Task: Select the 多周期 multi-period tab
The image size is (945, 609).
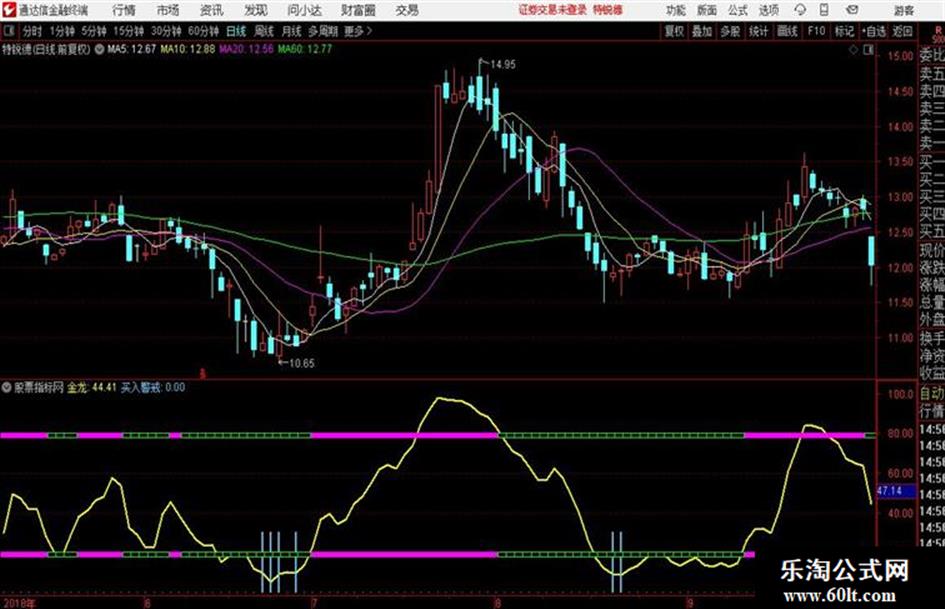Action: point(323,31)
